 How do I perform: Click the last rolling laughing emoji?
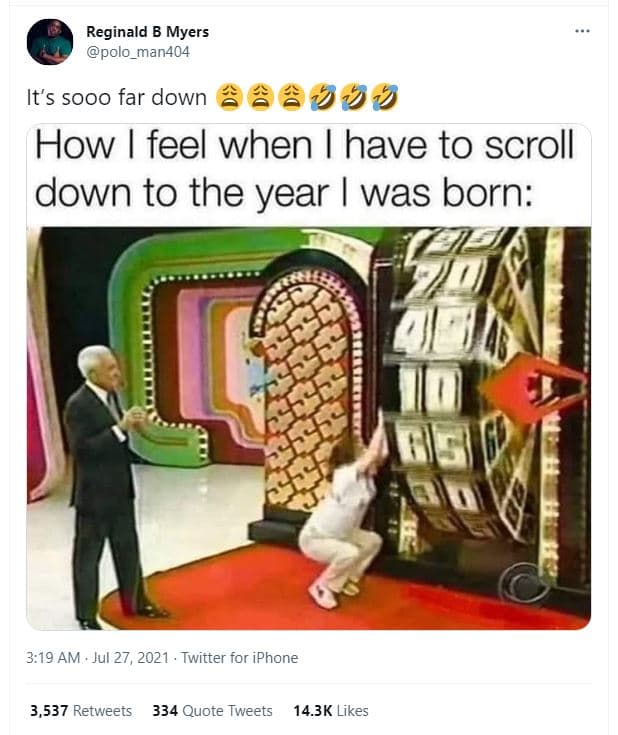(x=385, y=98)
